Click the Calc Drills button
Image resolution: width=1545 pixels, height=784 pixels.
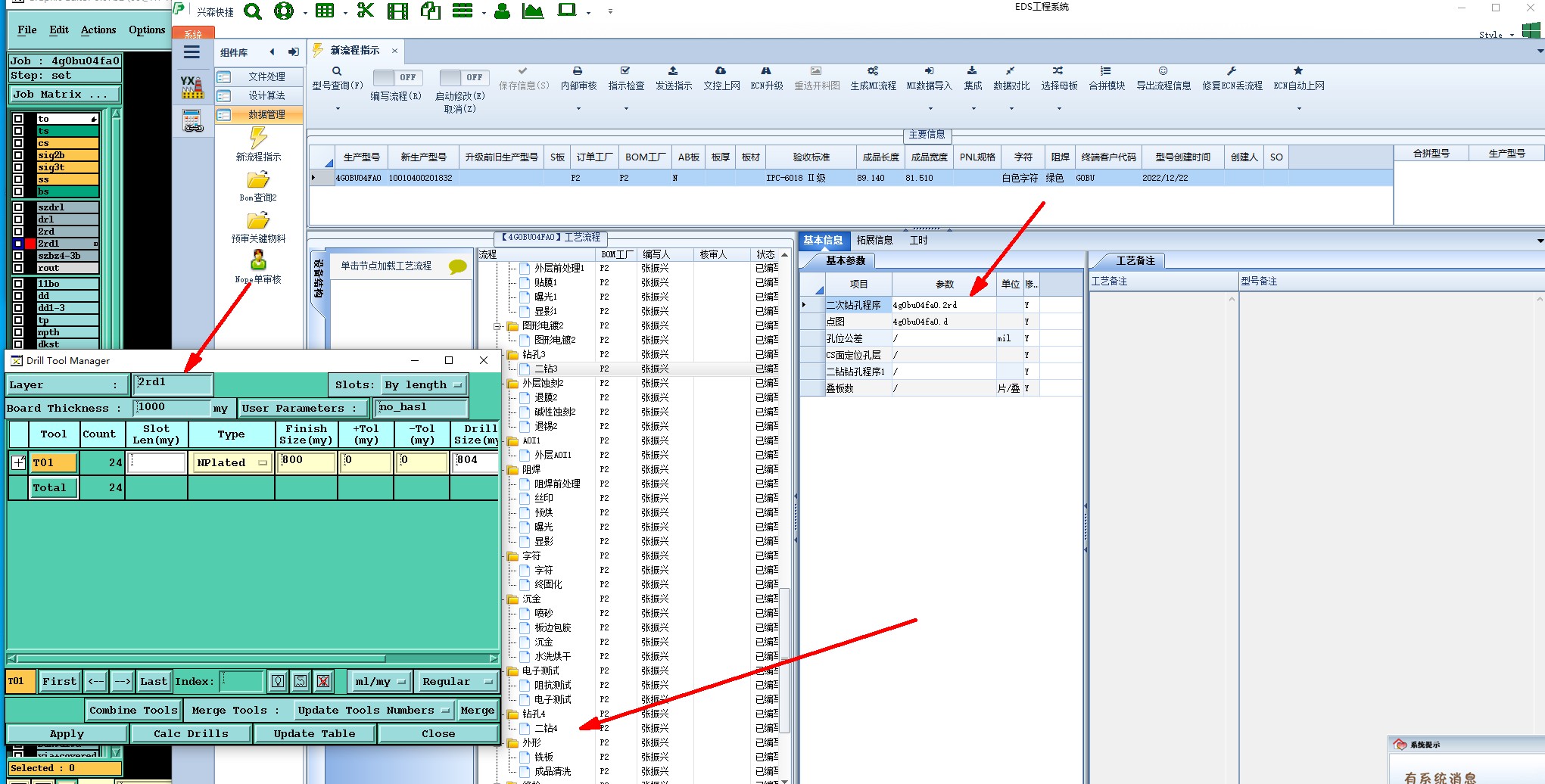click(191, 733)
